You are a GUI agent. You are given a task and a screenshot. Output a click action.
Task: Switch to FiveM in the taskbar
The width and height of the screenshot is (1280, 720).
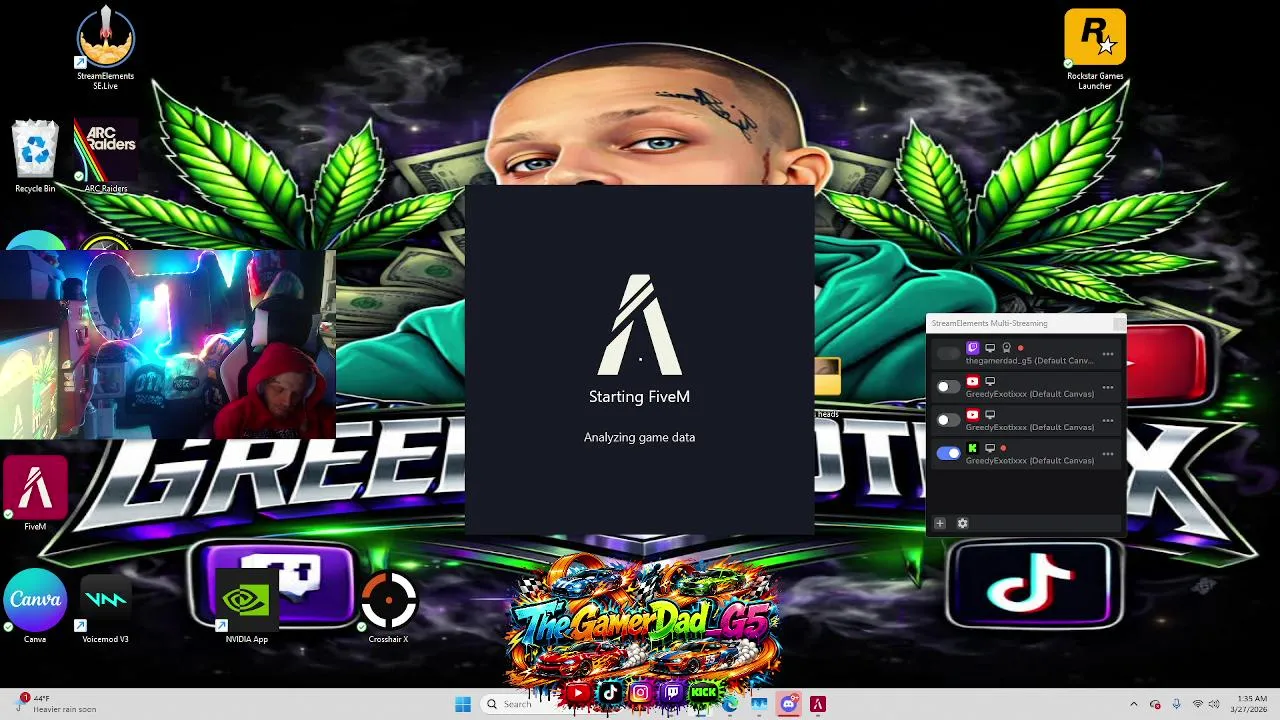pyautogui.click(x=818, y=704)
